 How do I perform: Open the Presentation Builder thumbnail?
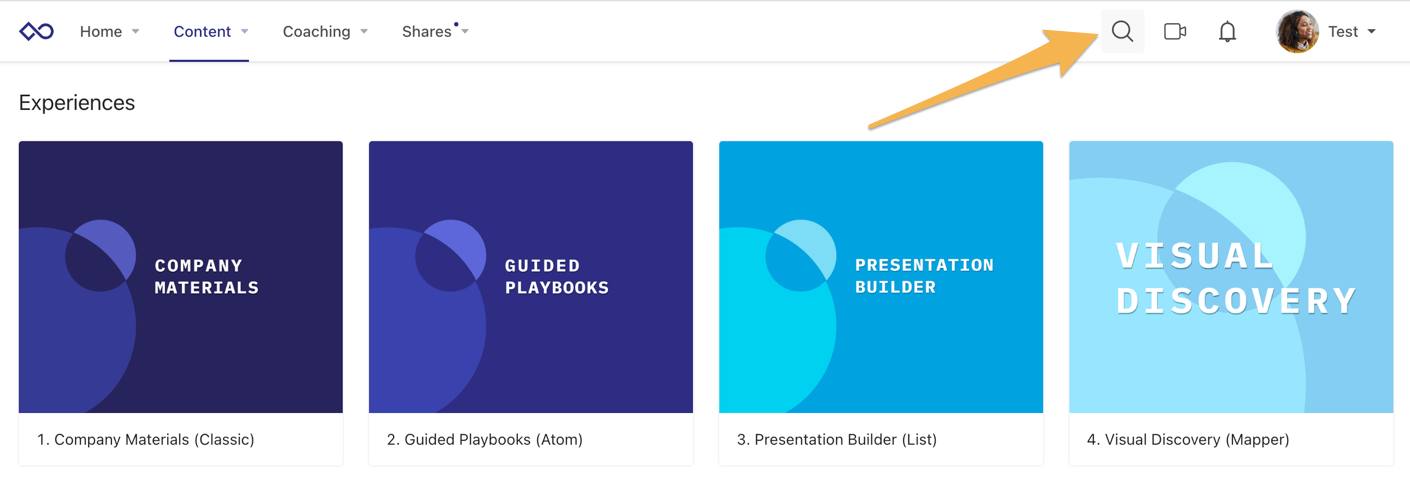pos(881,276)
